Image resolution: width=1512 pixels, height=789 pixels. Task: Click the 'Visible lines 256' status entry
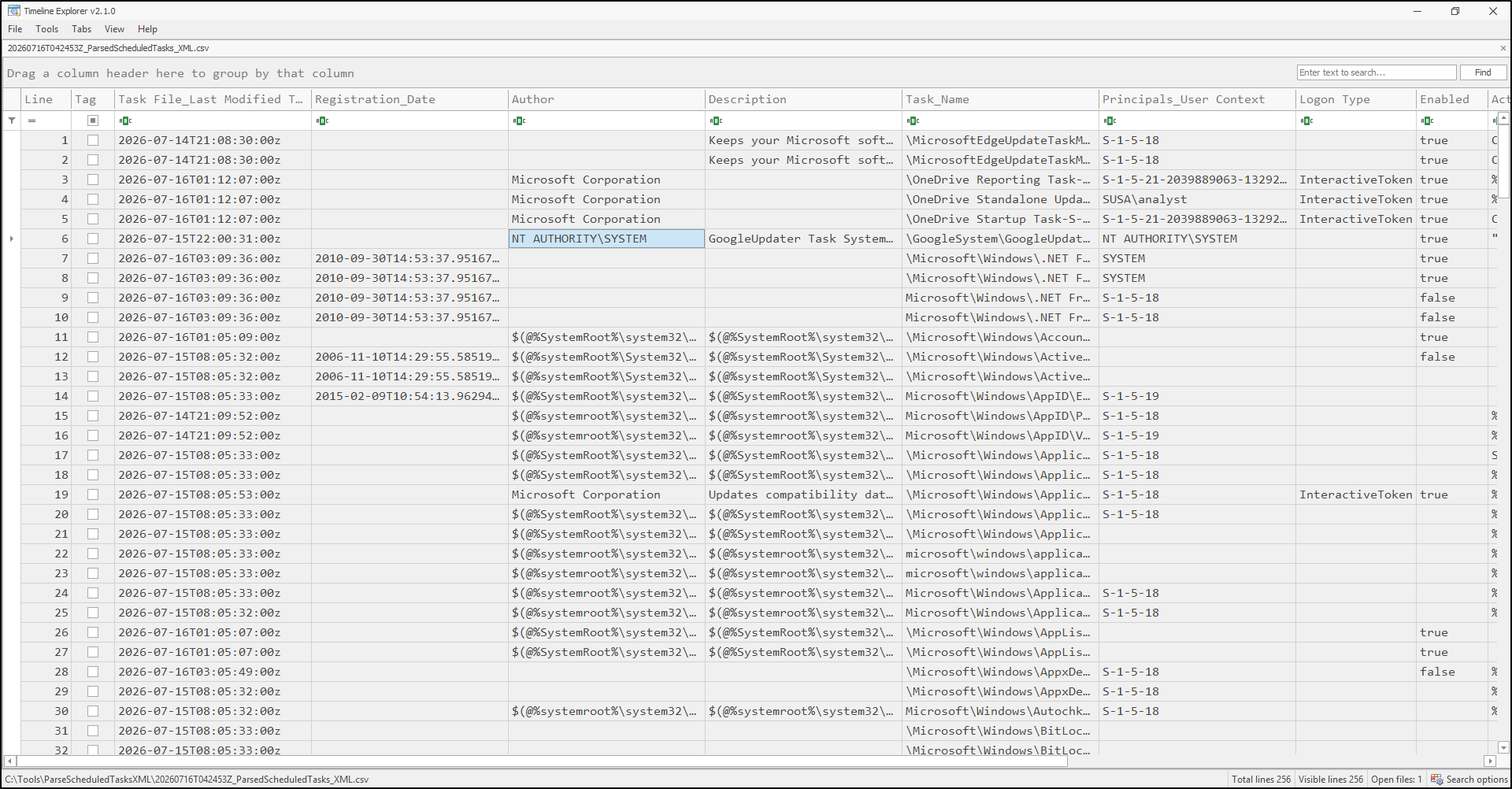click(1330, 780)
